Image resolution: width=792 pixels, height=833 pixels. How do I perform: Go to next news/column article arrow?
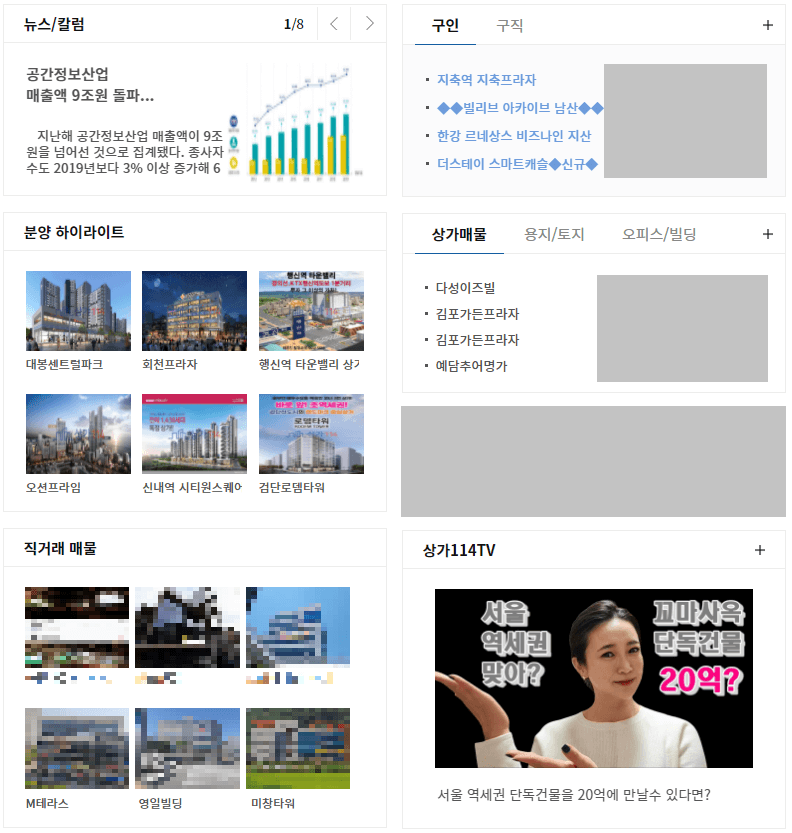pyautogui.click(x=370, y=24)
